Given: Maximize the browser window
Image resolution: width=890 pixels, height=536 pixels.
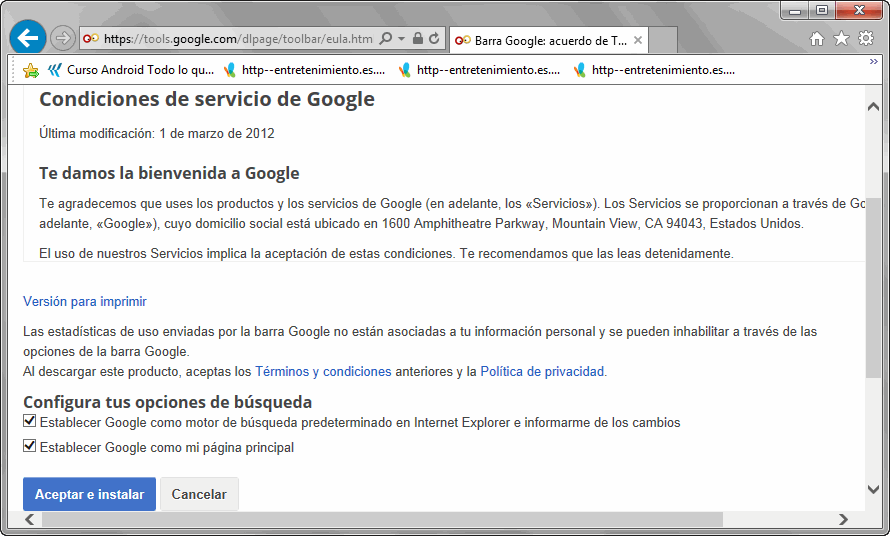Looking at the screenshot, I should [x=822, y=11].
